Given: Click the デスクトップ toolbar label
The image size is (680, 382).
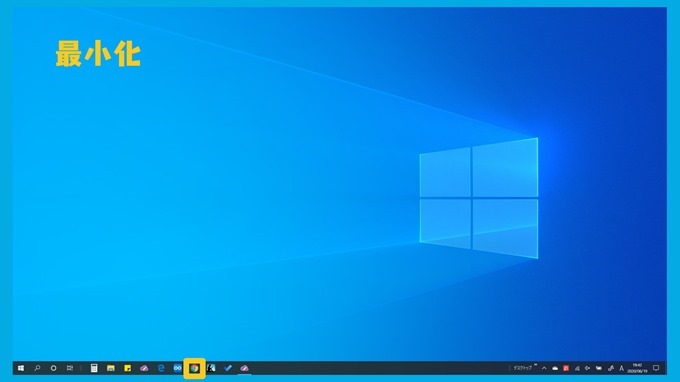Looking at the screenshot, I should 522,368.
